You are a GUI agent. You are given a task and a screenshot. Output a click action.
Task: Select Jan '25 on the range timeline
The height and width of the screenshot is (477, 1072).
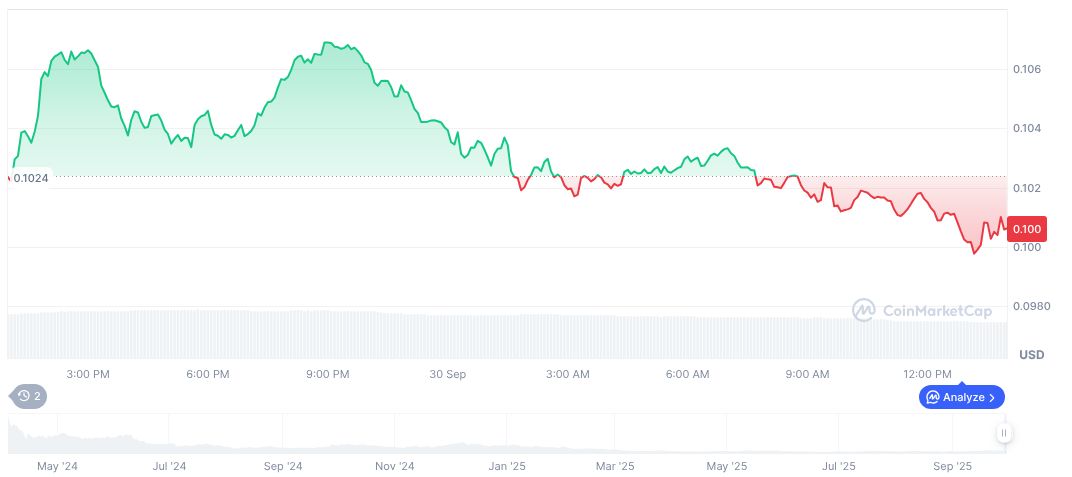click(x=506, y=466)
